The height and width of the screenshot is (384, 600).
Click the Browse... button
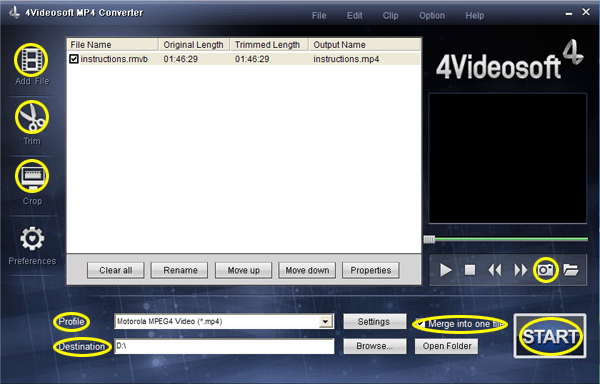(x=375, y=346)
